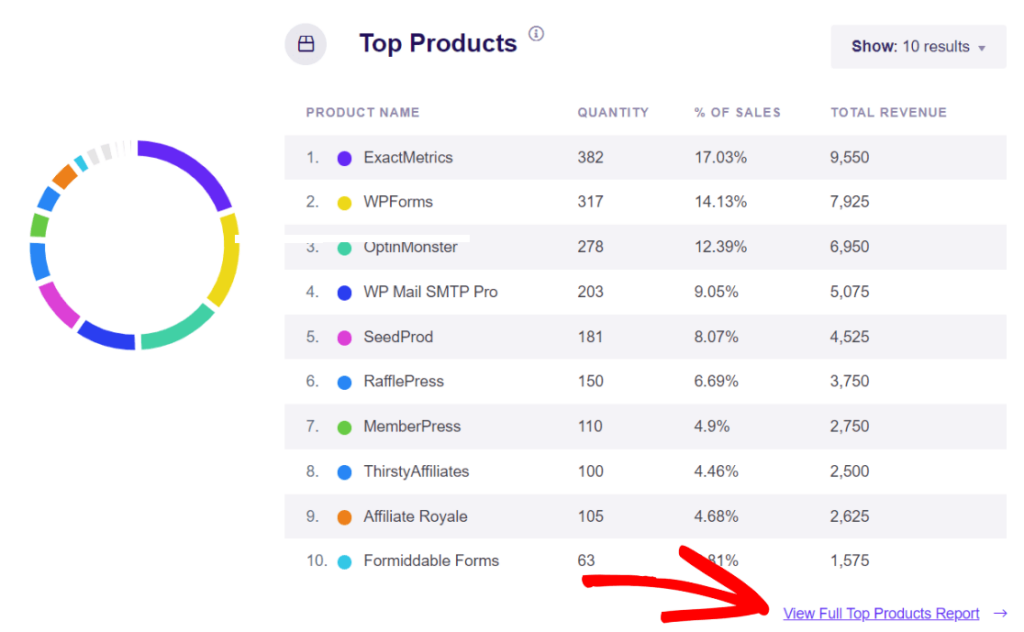
Task: Open View Full Top Products Report link
Action: (881, 613)
